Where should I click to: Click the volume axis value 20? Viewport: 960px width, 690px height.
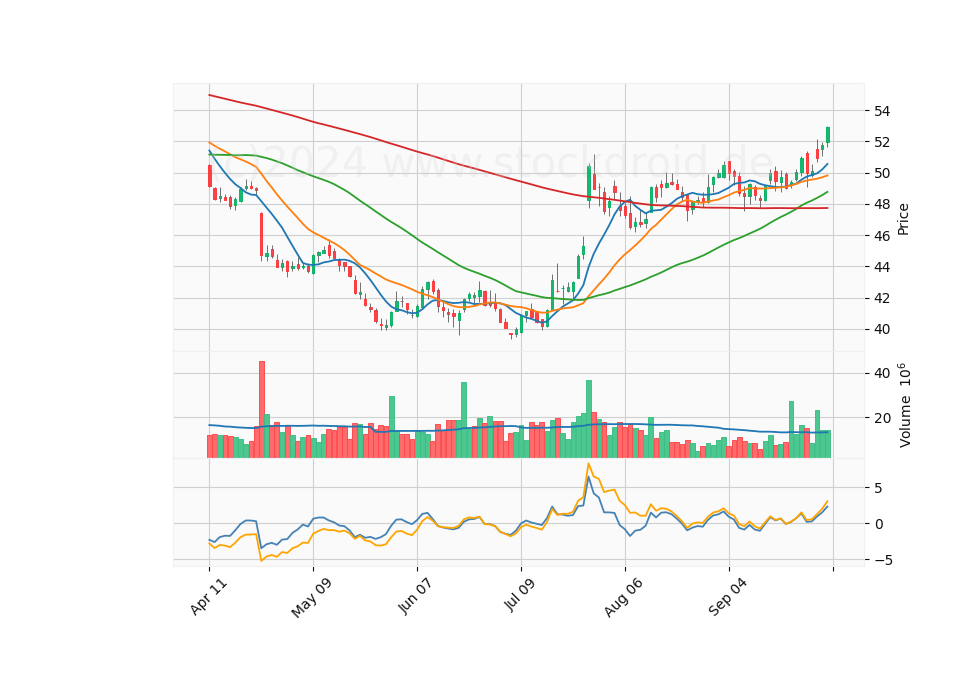[x=882, y=418]
